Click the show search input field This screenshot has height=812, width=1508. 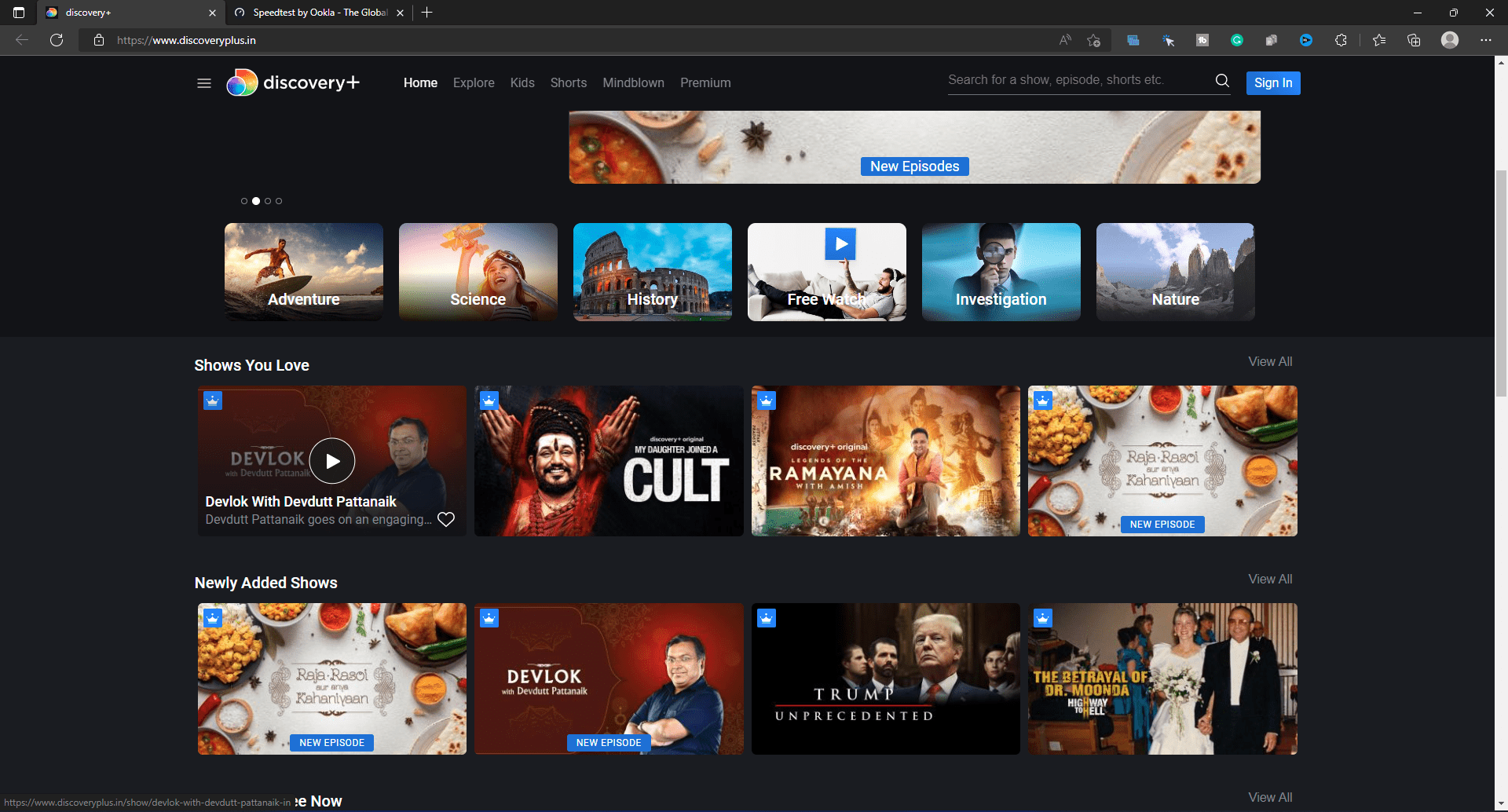(1076, 80)
